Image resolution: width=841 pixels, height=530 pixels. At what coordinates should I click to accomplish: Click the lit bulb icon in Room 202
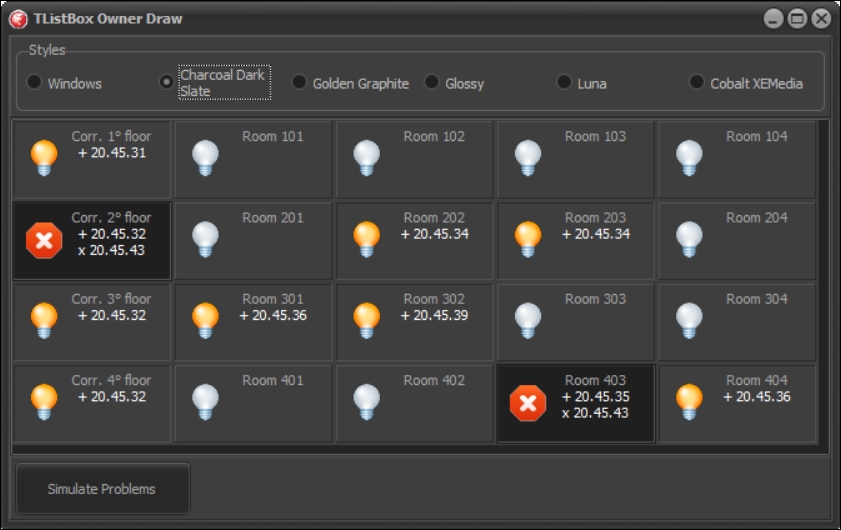[367, 239]
